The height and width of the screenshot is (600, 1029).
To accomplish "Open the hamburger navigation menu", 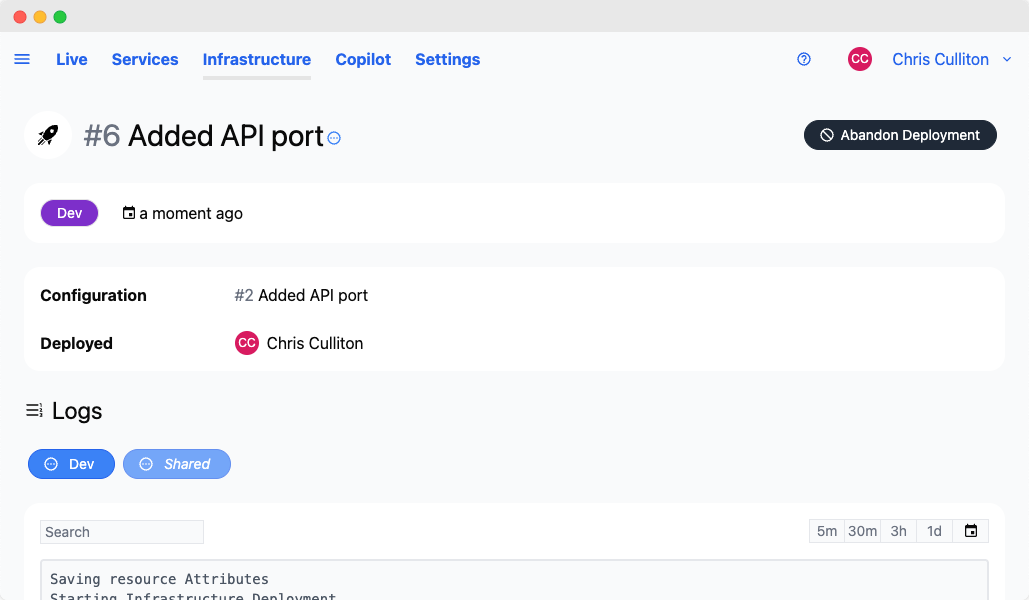I will click(x=22, y=59).
